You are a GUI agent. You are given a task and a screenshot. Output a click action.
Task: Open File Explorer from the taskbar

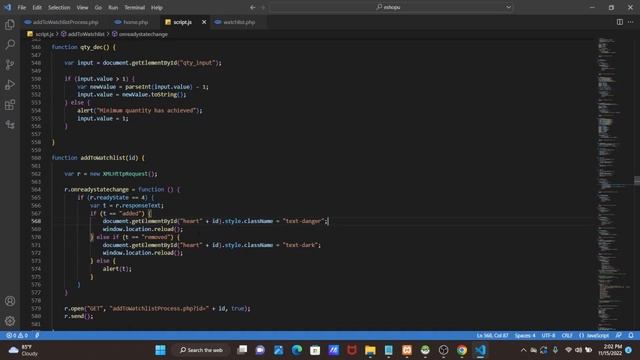click(x=370, y=350)
